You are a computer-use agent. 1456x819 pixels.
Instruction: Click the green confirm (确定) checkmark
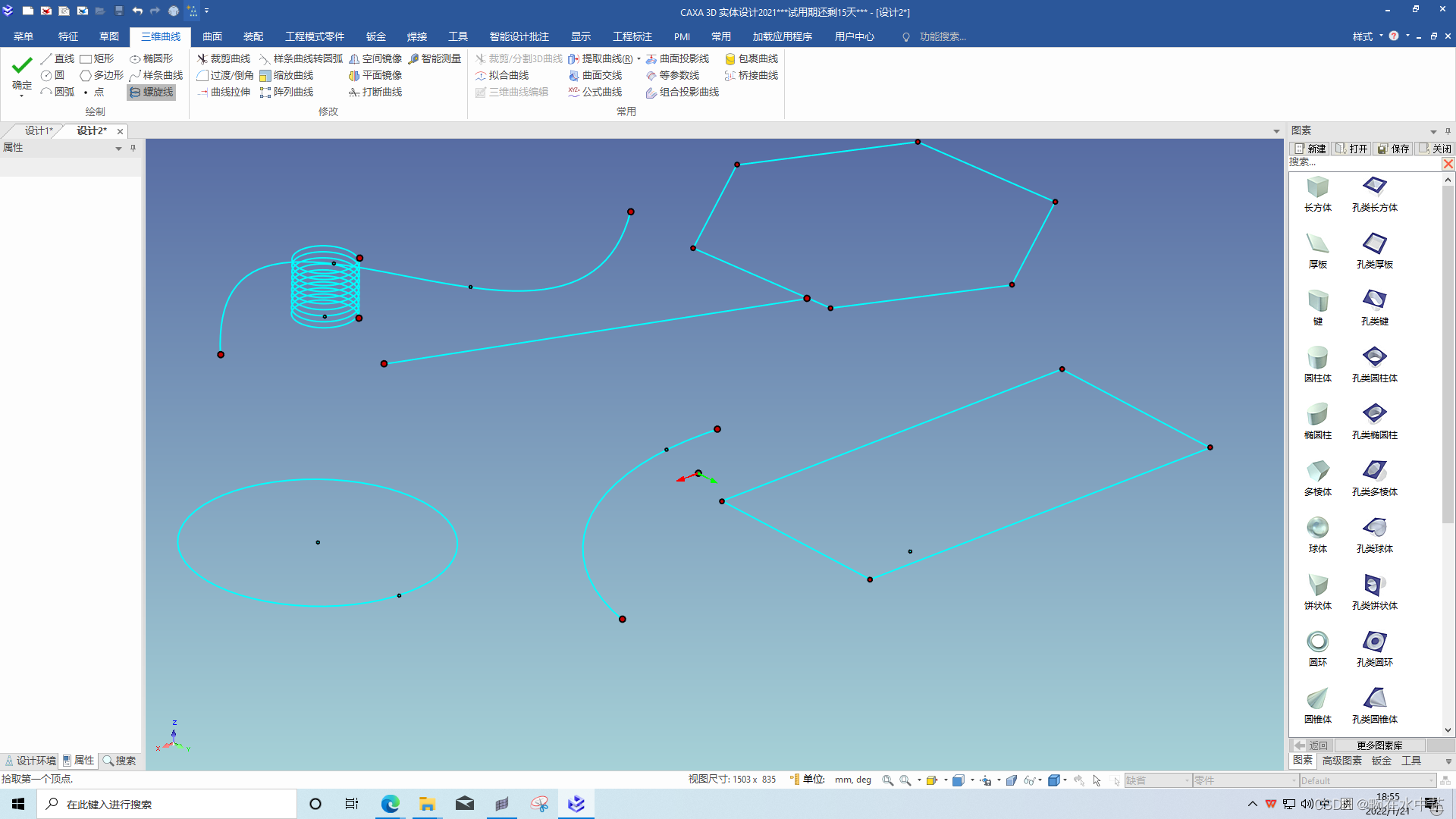22,66
